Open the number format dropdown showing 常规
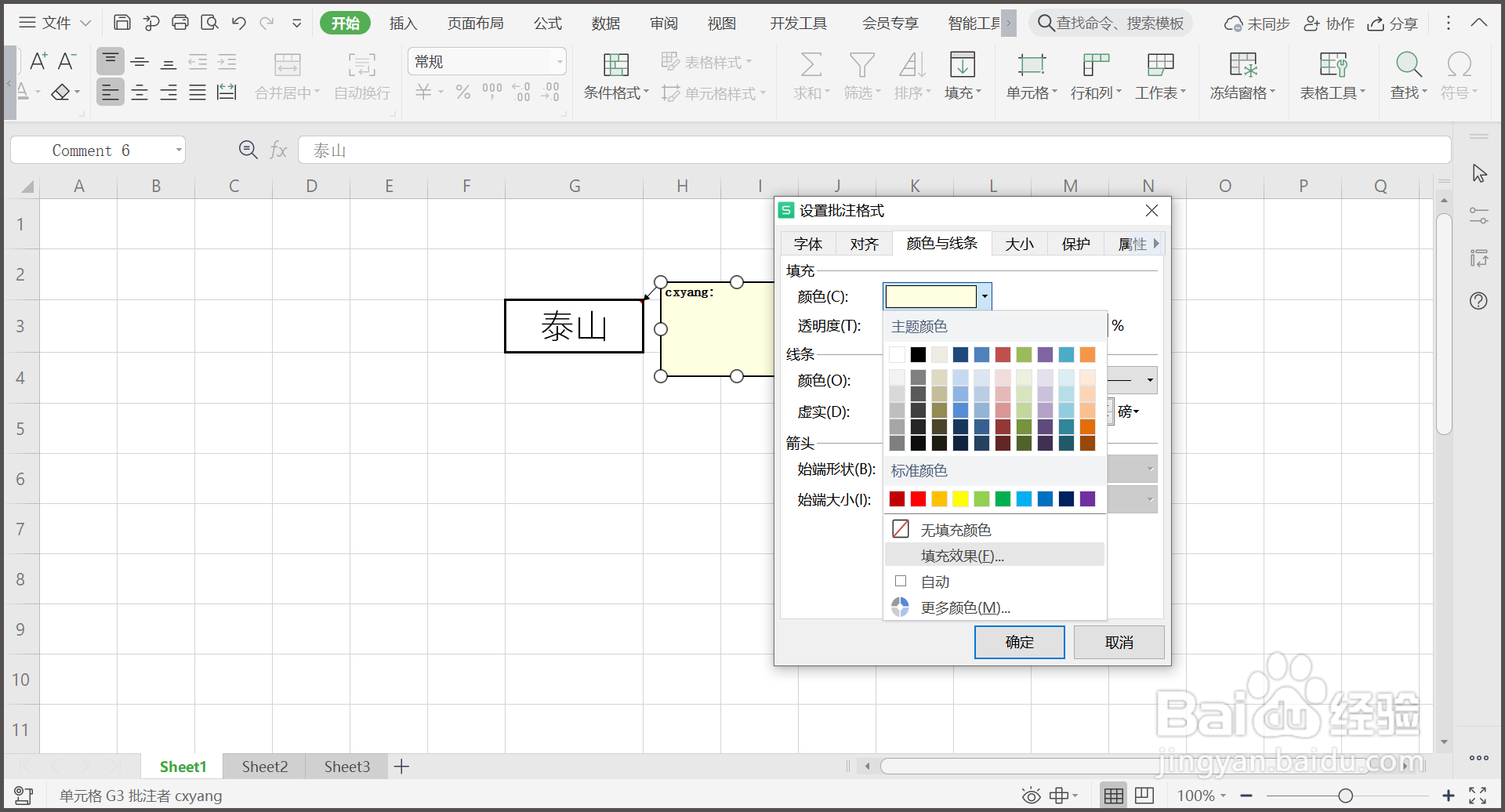 487,61
